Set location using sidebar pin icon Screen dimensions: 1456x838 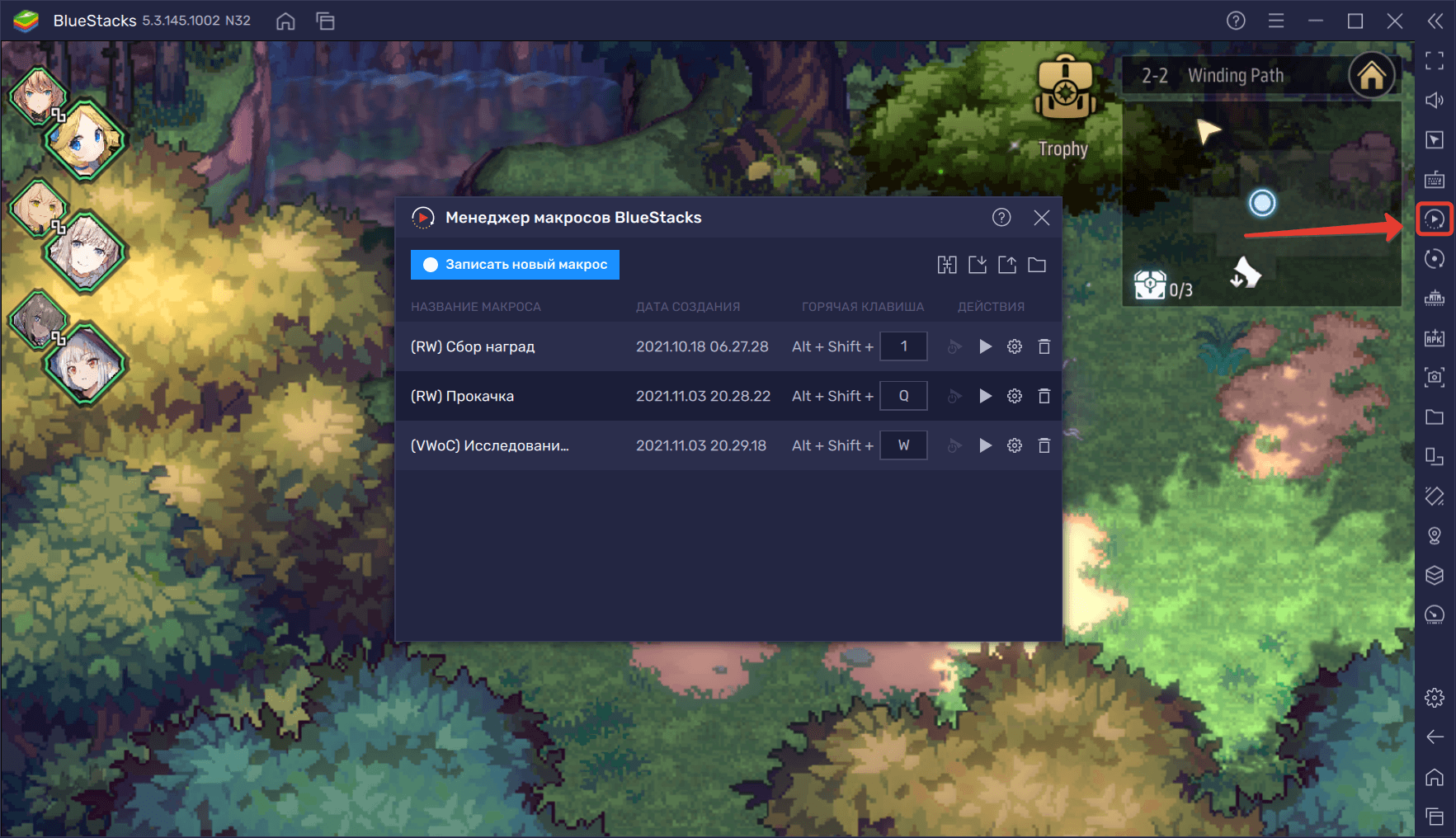coord(1435,536)
